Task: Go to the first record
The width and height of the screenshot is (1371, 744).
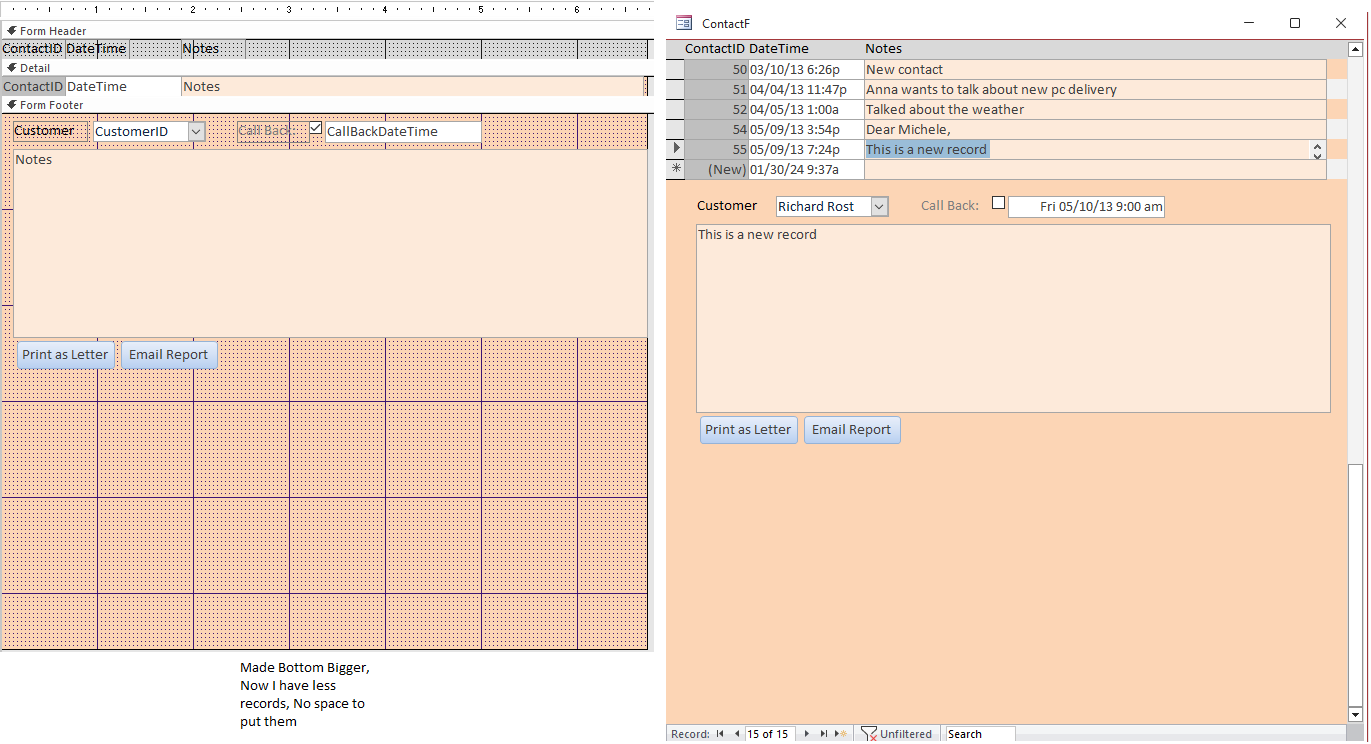Action: coord(720,734)
